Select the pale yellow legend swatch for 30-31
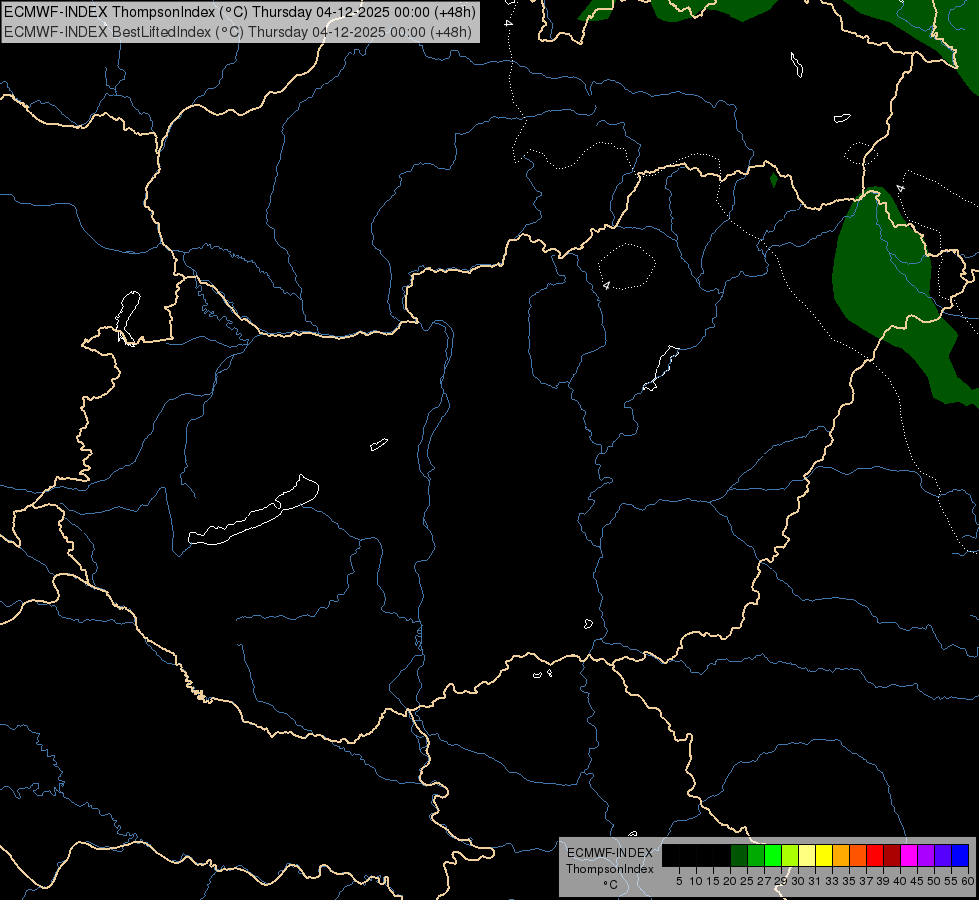The width and height of the screenshot is (979, 900). tap(807, 855)
